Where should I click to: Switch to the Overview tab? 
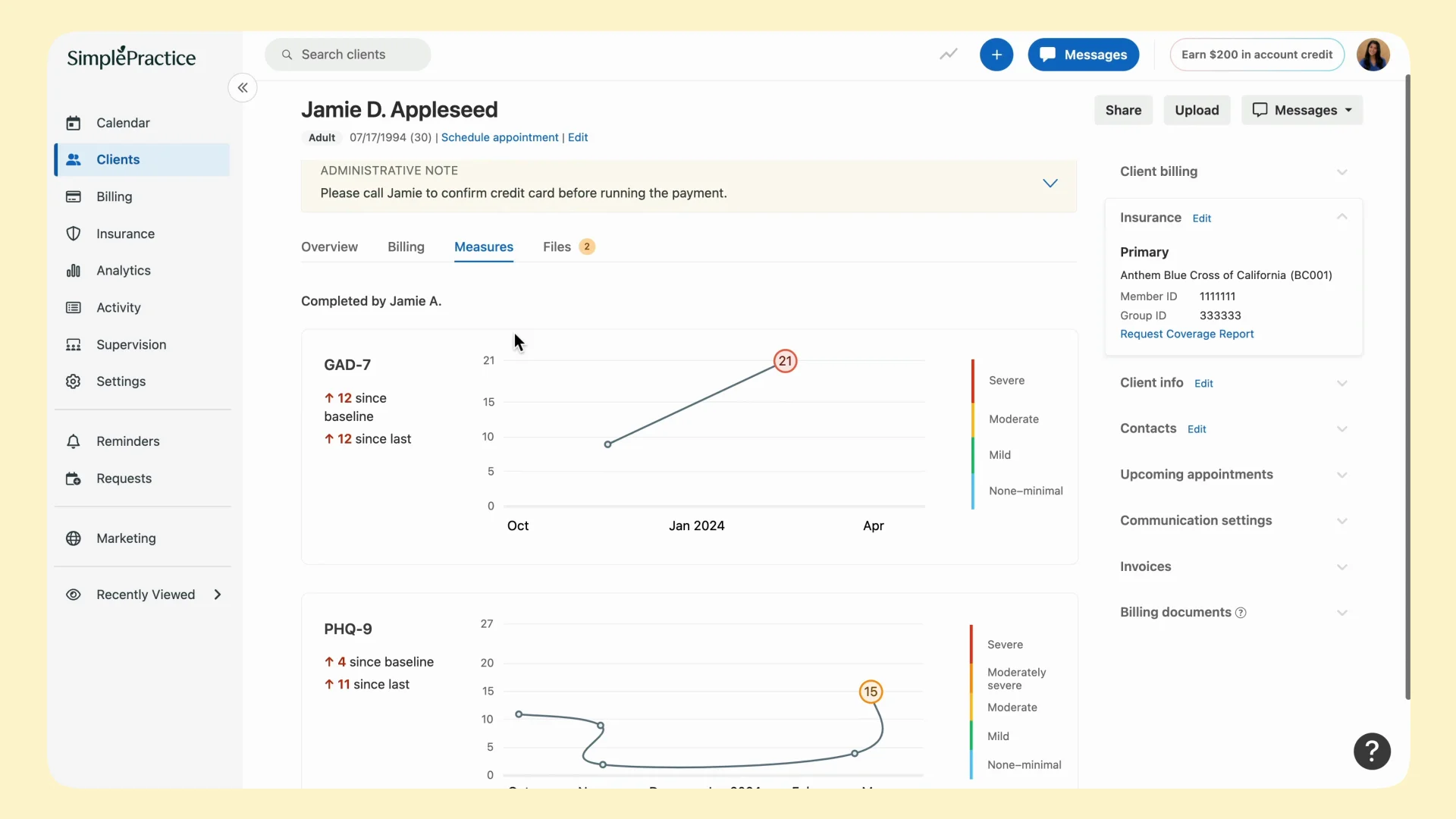click(329, 247)
